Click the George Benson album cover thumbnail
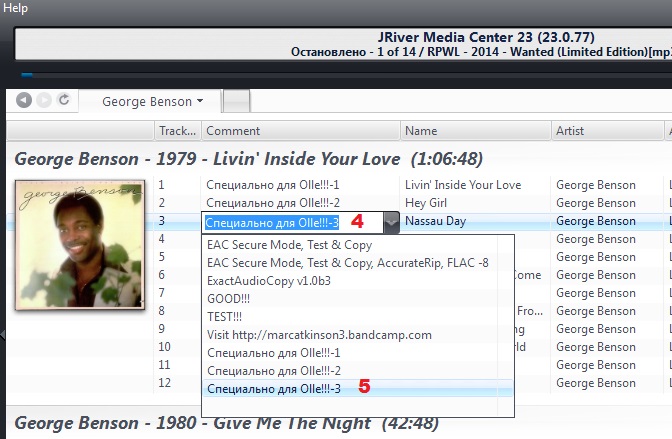Viewport: 672px width, 439px height. [80, 245]
